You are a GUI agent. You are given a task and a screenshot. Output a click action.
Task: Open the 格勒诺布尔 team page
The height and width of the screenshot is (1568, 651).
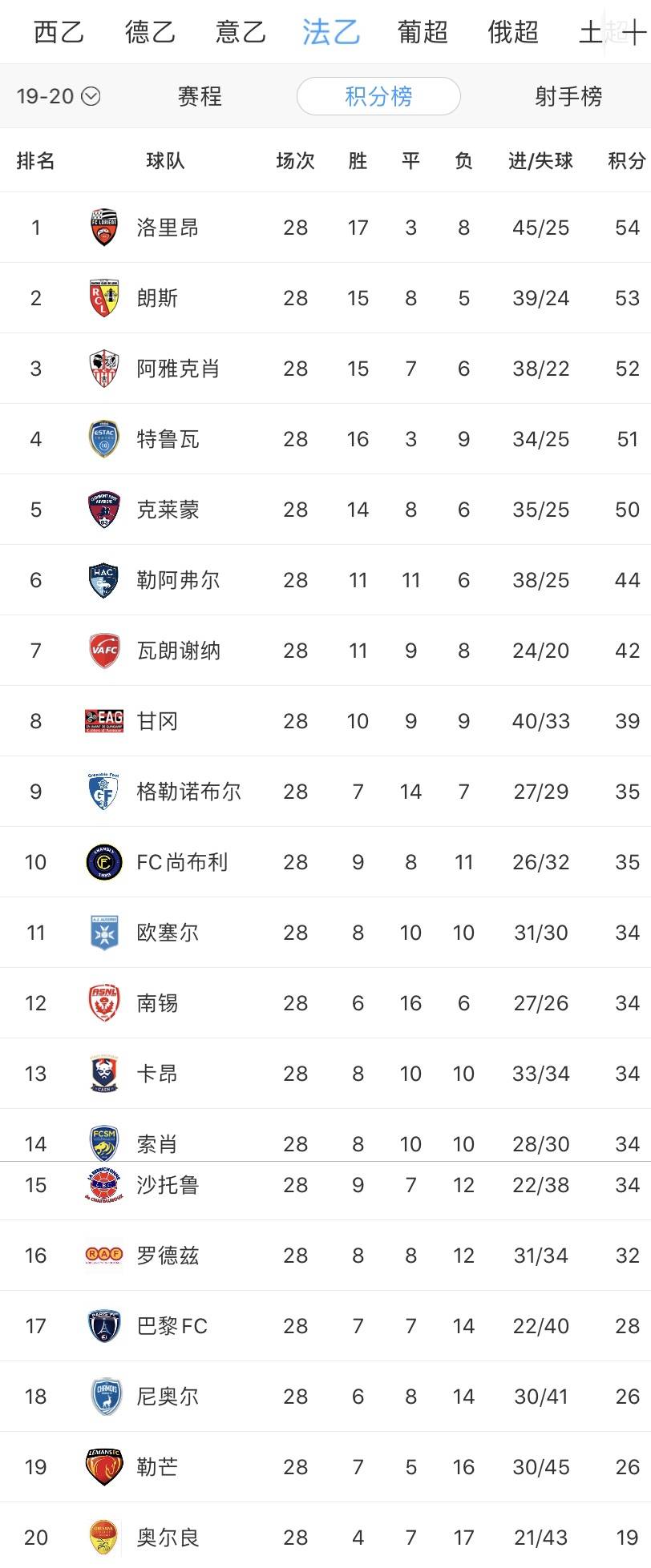[x=188, y=792]
